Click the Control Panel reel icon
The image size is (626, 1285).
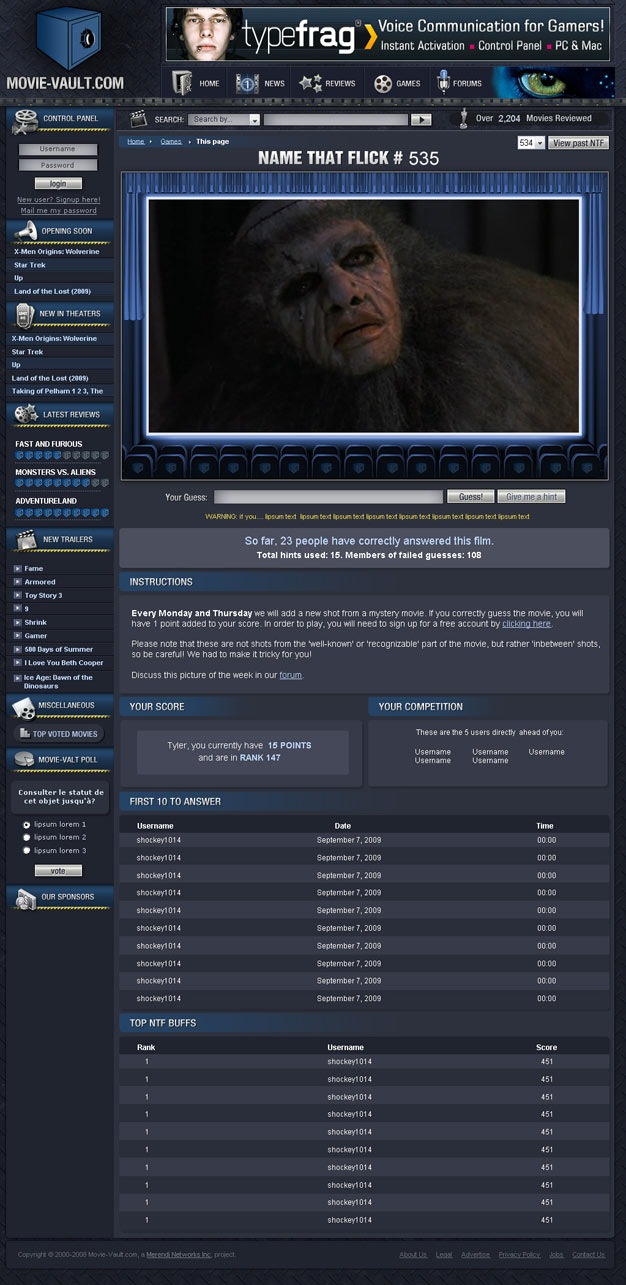click(x=25, y=120)
